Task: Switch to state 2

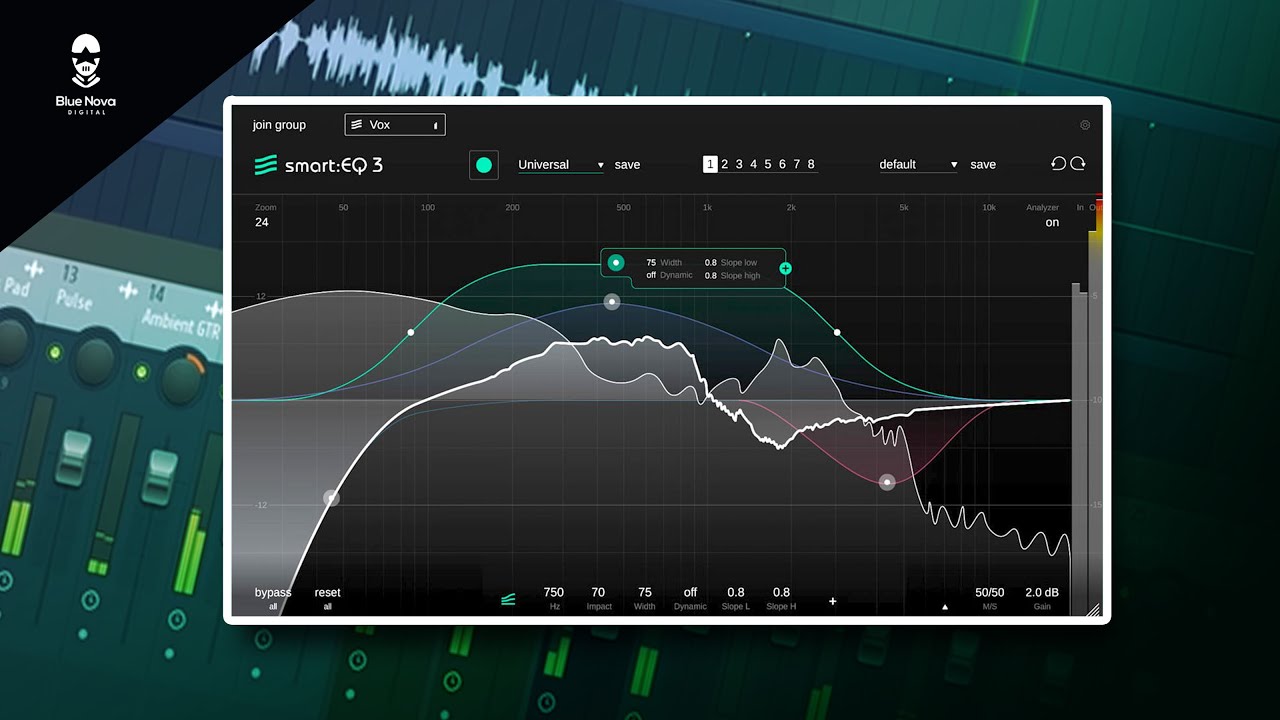Action: [725, 165]
